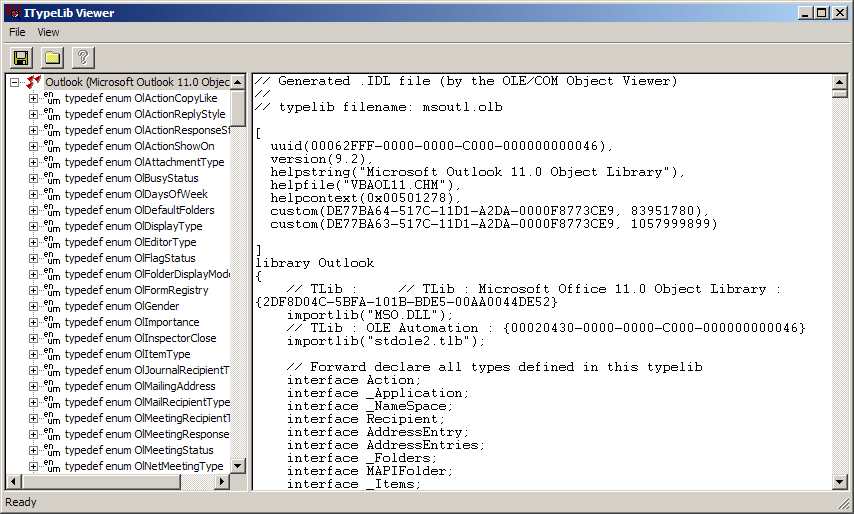Expand the OlFormRegistry enum node
Image resolution: width=854 pixels, height=514 pixels.
point(33,290)
